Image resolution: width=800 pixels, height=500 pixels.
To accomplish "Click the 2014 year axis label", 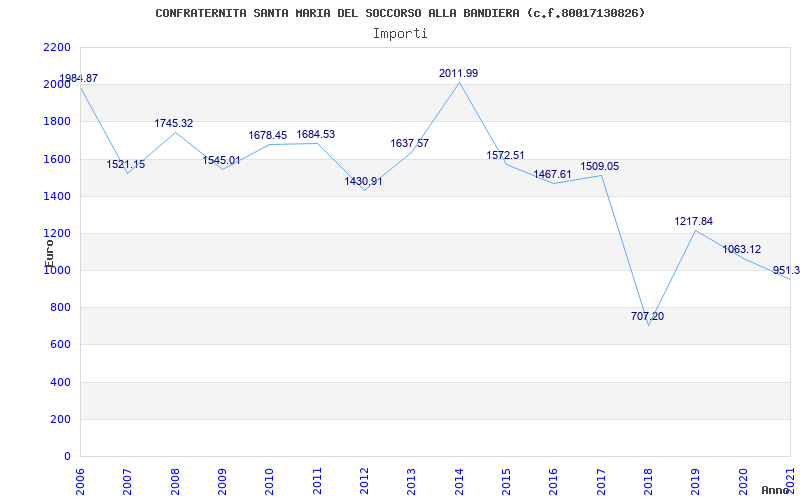I will coord(459,481).
